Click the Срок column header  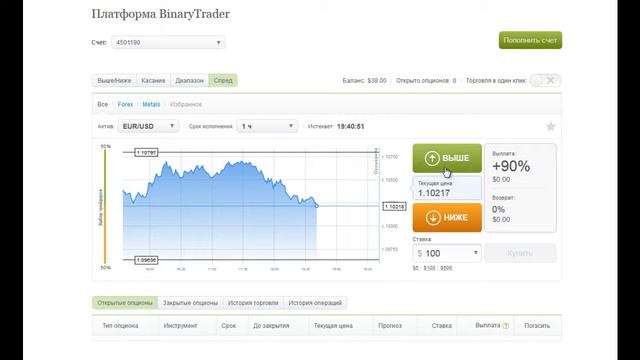click(229, 326)
